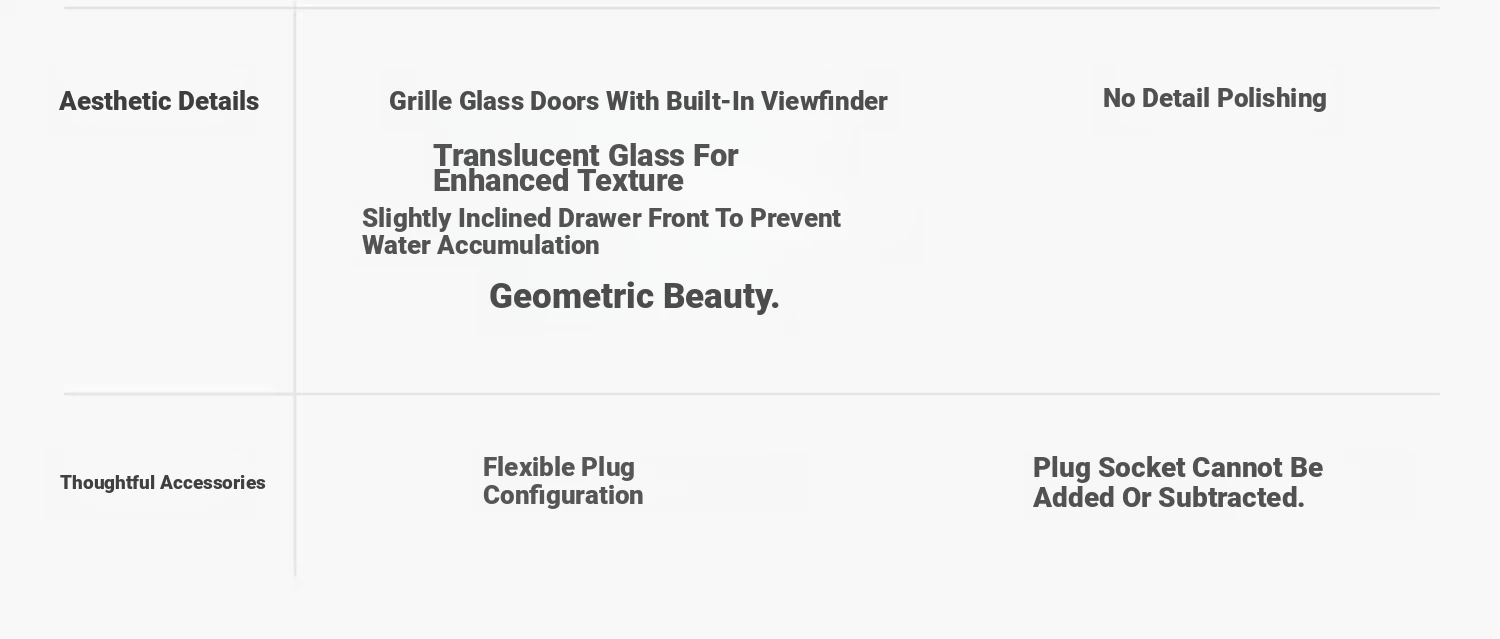
Task: Click the top horizontal divider line
Action: click(750, 8)
